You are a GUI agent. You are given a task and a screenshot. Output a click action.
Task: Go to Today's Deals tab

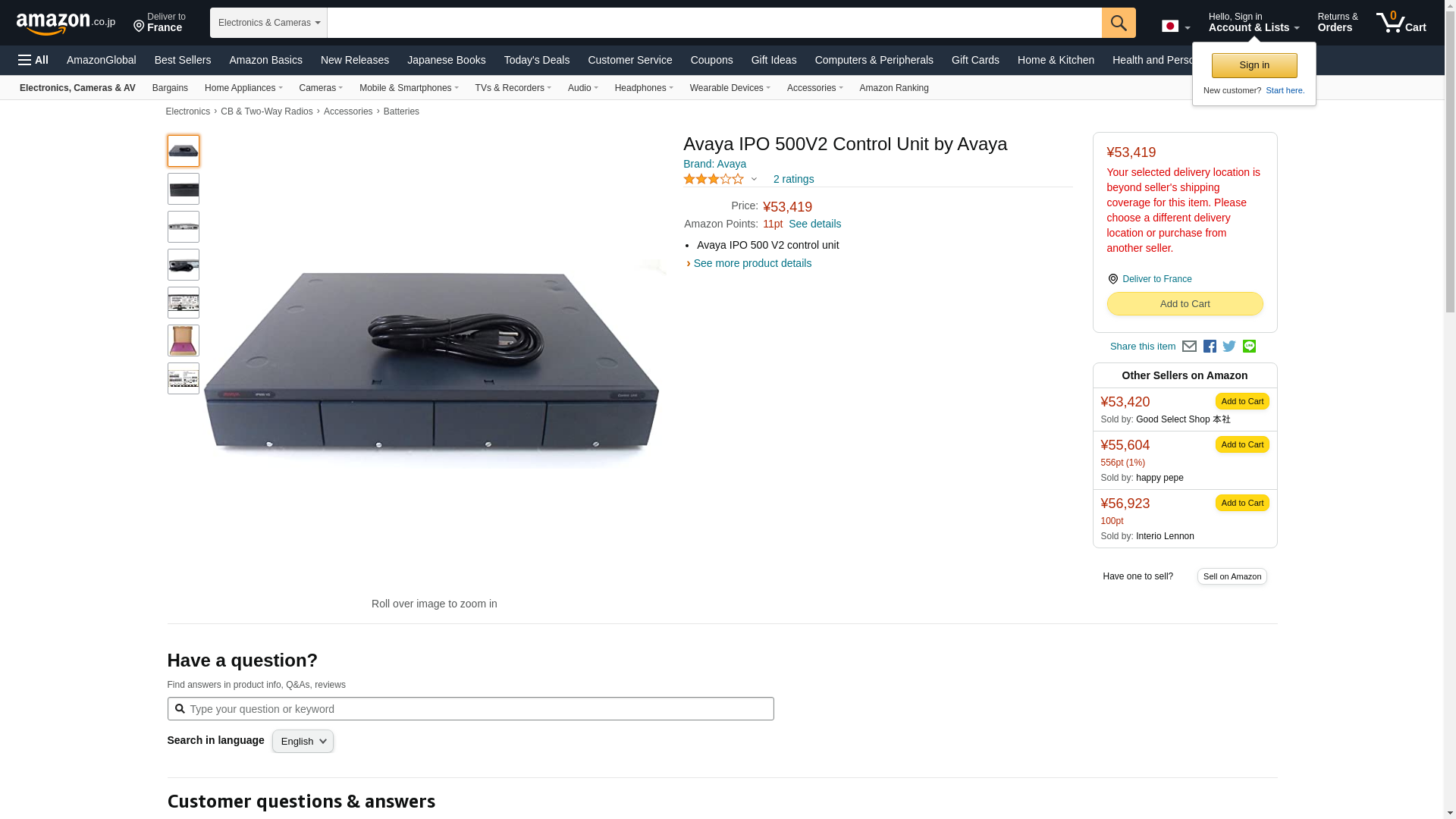[x=537, y=60]
